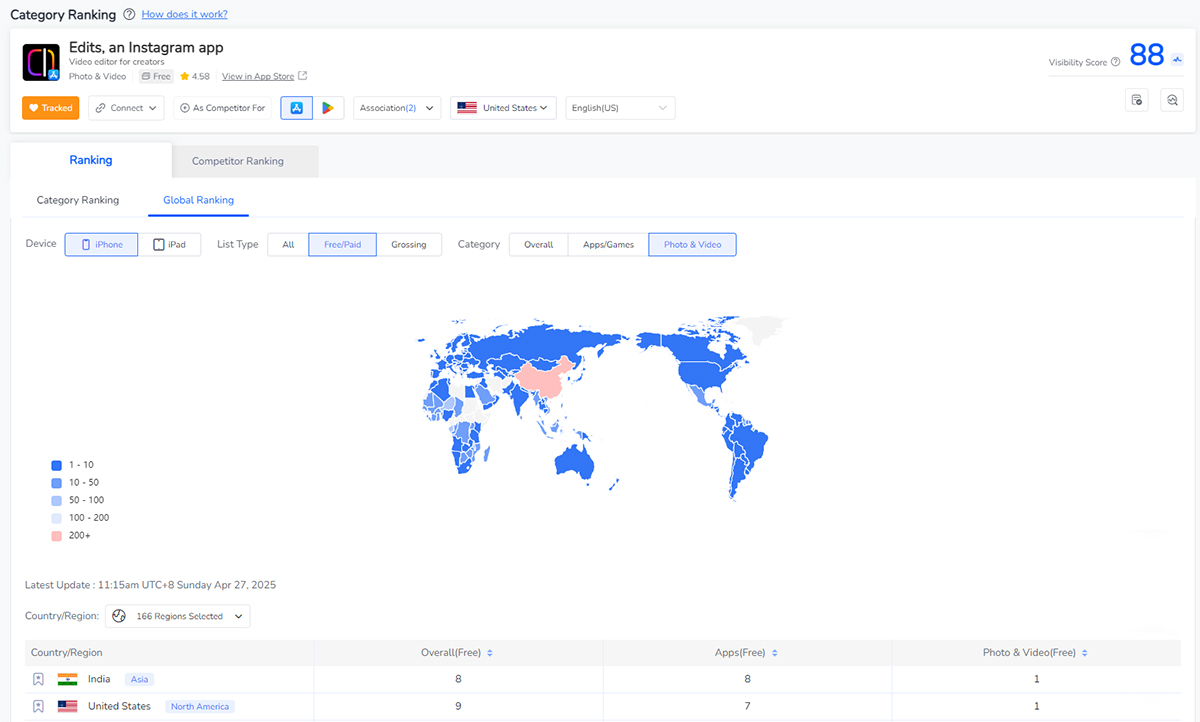
Task: Set list type to Free/Paid
Action: tap(343, 244)
